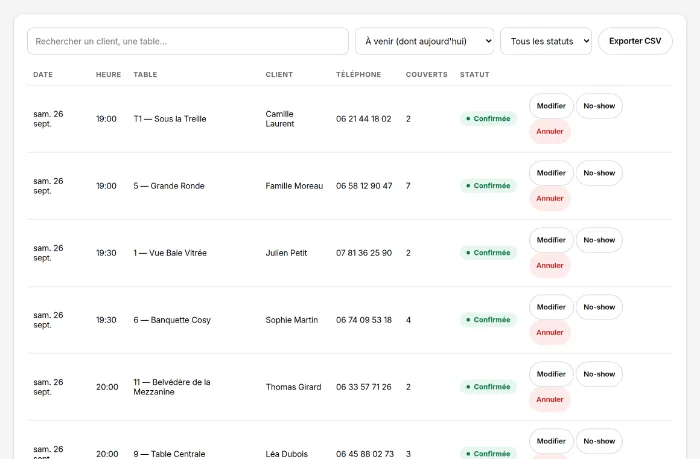The width and height of the screenshot is (700, 459).
Task: Click table cell '5 — Grande Ronde'
Action: click(x=169, y=186)
